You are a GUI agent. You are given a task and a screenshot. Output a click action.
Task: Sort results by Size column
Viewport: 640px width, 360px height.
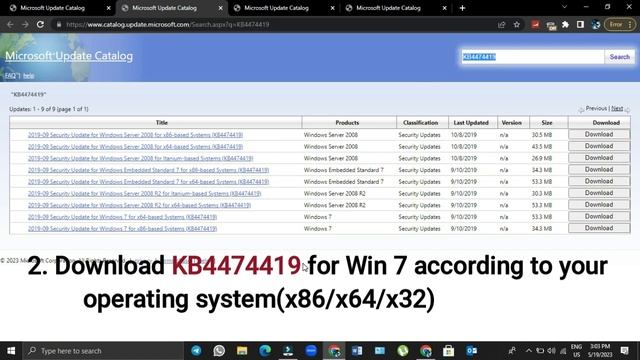547,122
